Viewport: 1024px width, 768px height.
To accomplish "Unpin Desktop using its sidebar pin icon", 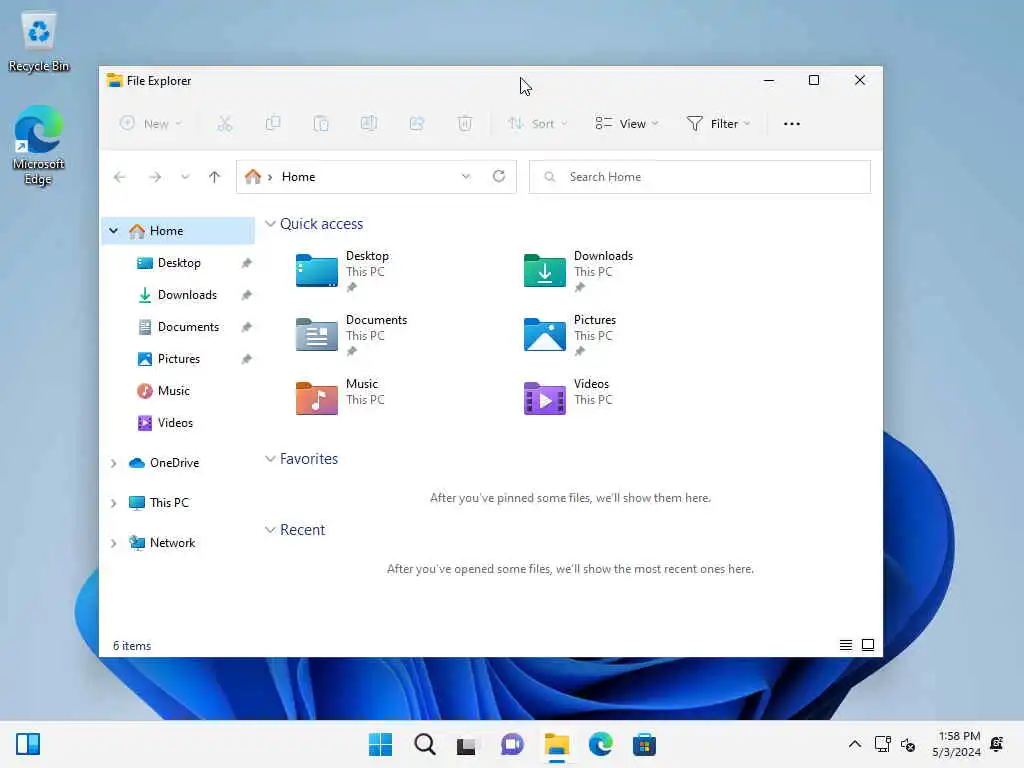I will tap(246, 263).
